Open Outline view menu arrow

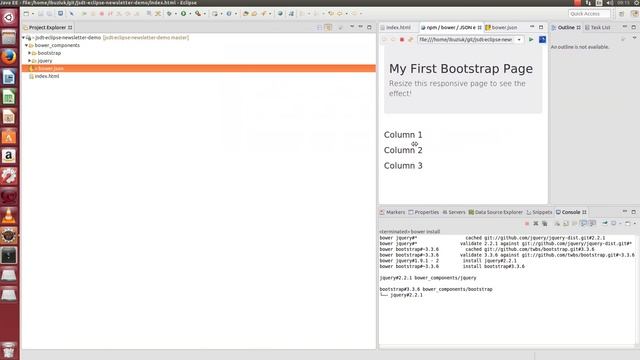[634, 38]
